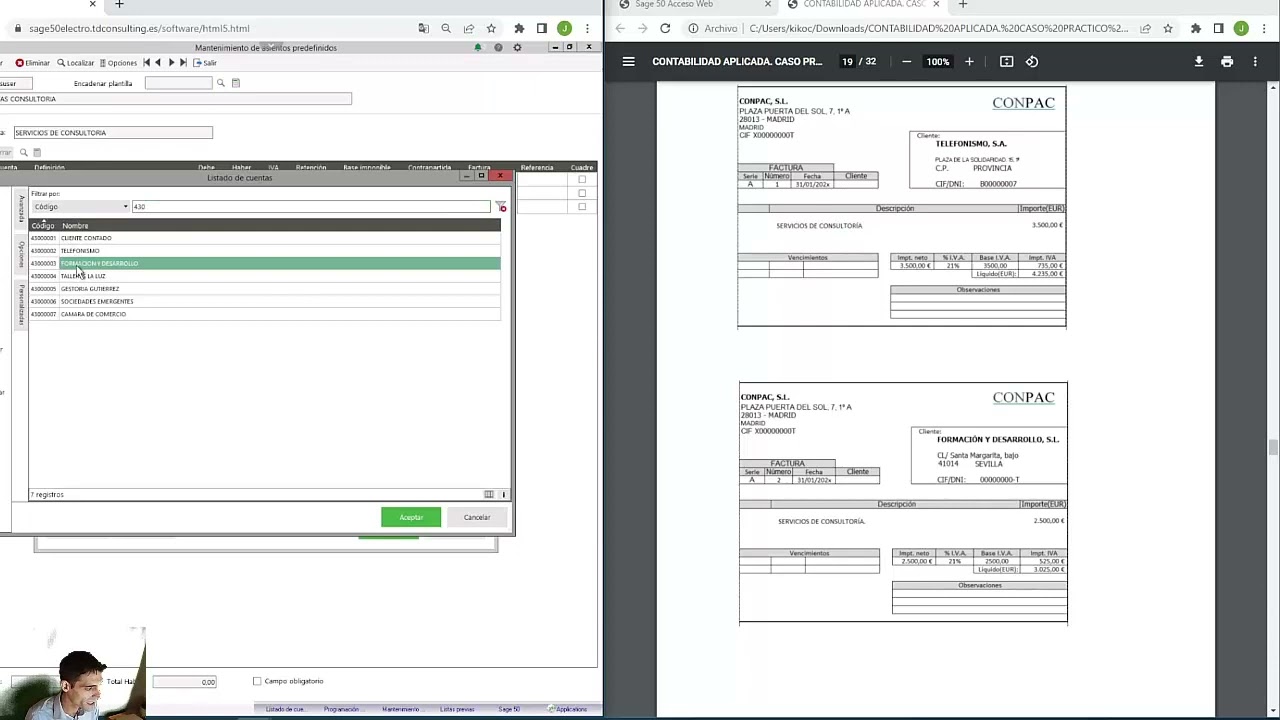
Task: Go to first record arrow
Action: tap(146, 63)
